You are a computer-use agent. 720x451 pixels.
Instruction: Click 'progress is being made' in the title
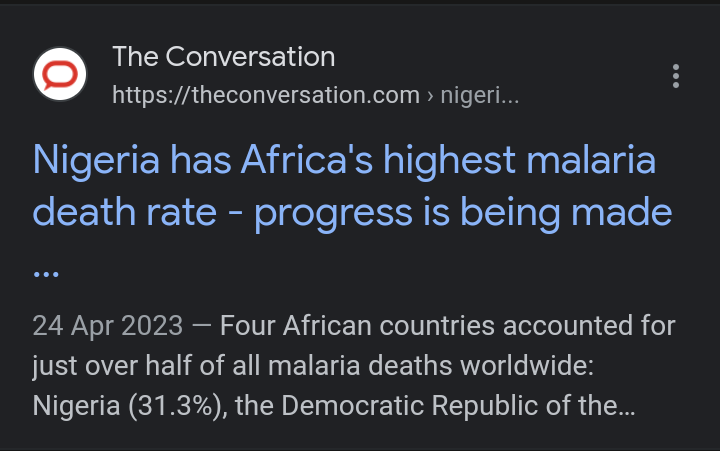pyautogui.click(x=463, y=214)
